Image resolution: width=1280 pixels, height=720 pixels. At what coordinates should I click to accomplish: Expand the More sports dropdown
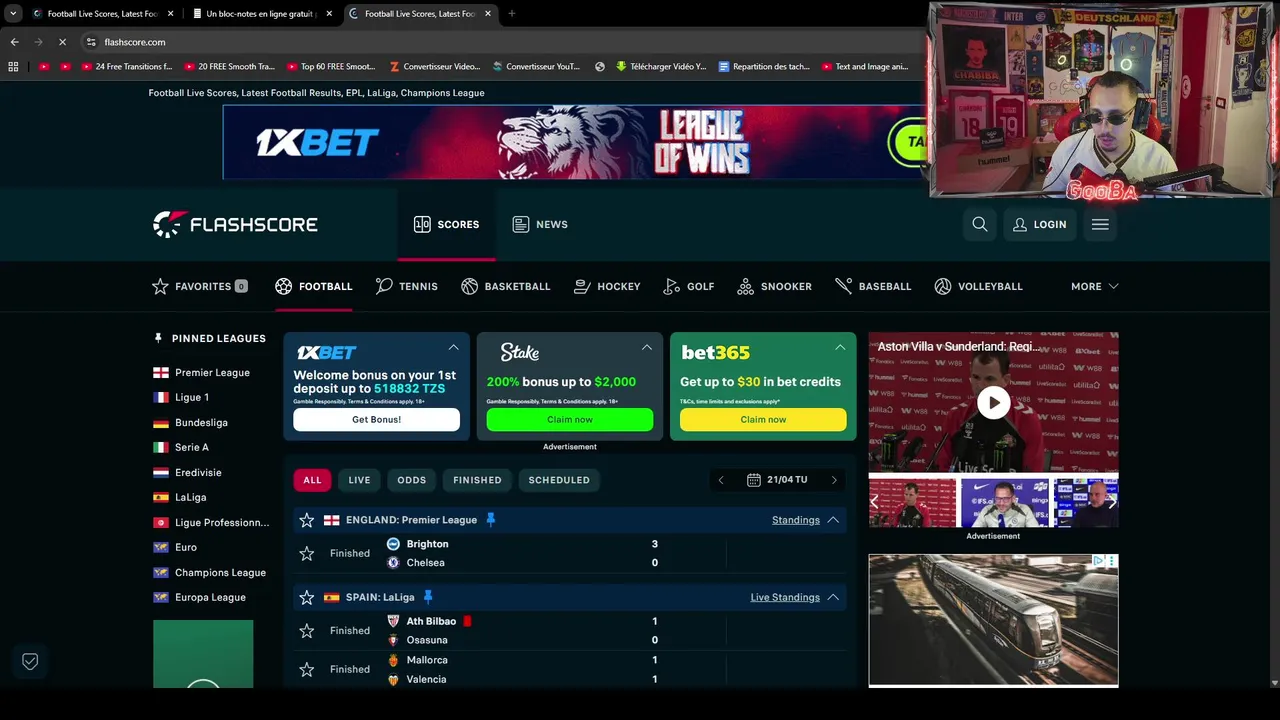tap(1094, 286)
